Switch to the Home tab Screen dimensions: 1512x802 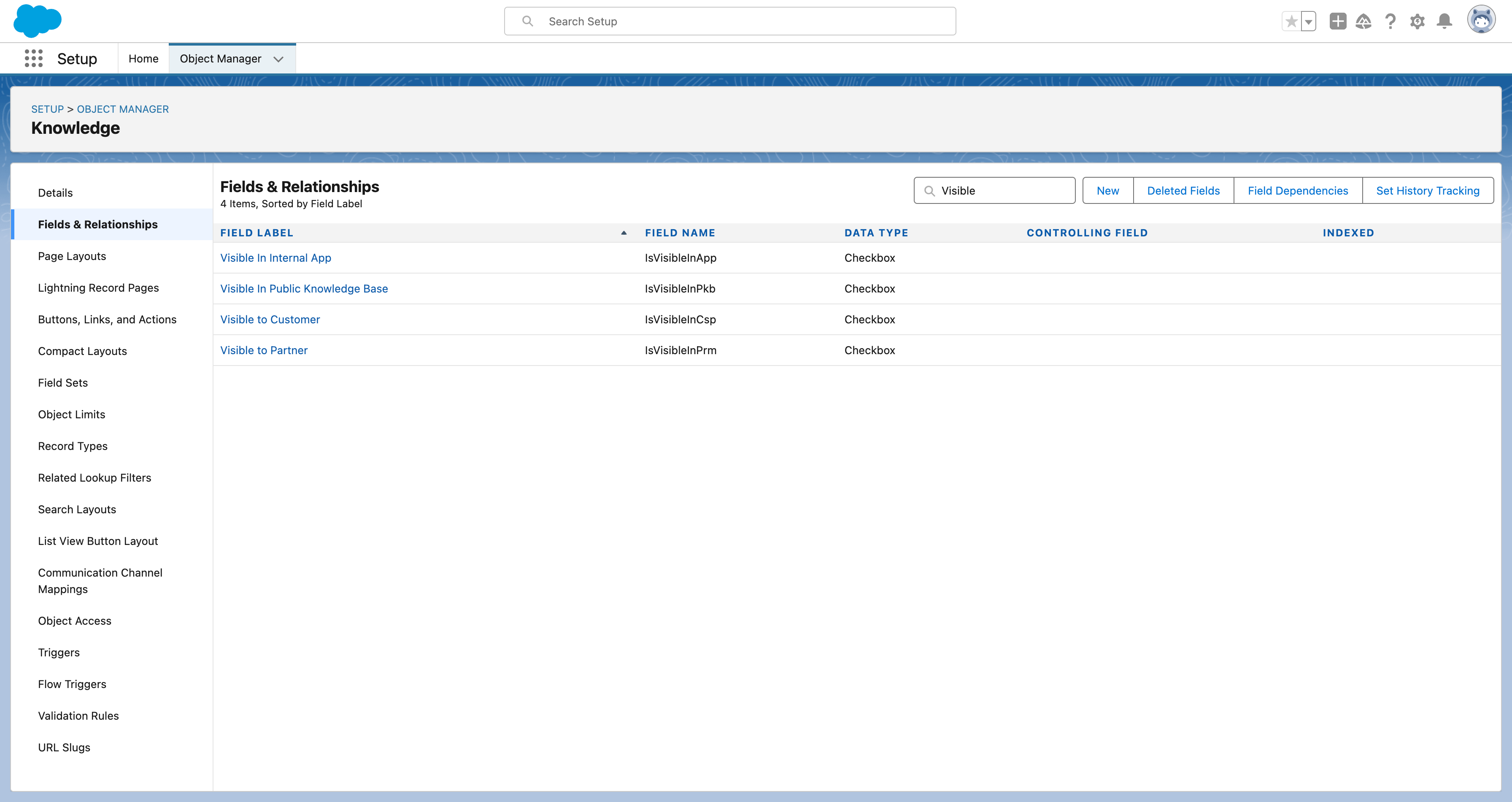tap(143, 59)
